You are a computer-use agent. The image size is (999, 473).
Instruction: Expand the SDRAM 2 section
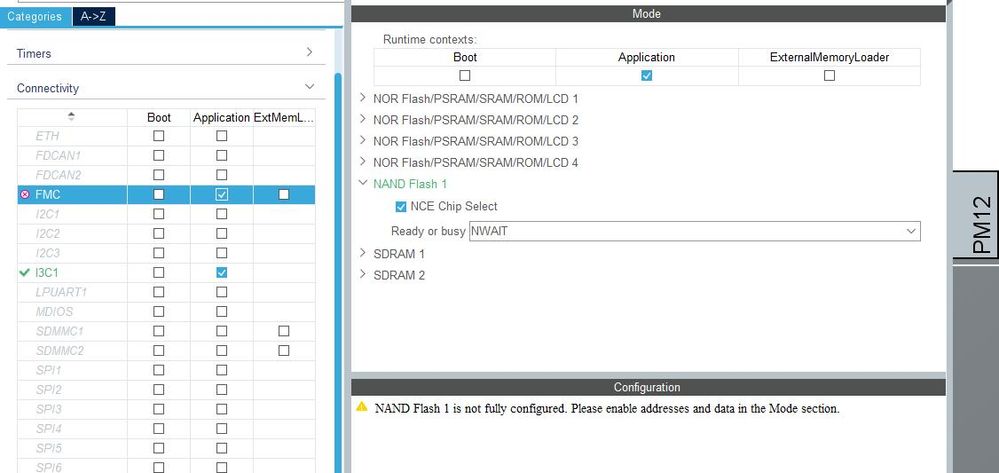click(x=363, y=275)
